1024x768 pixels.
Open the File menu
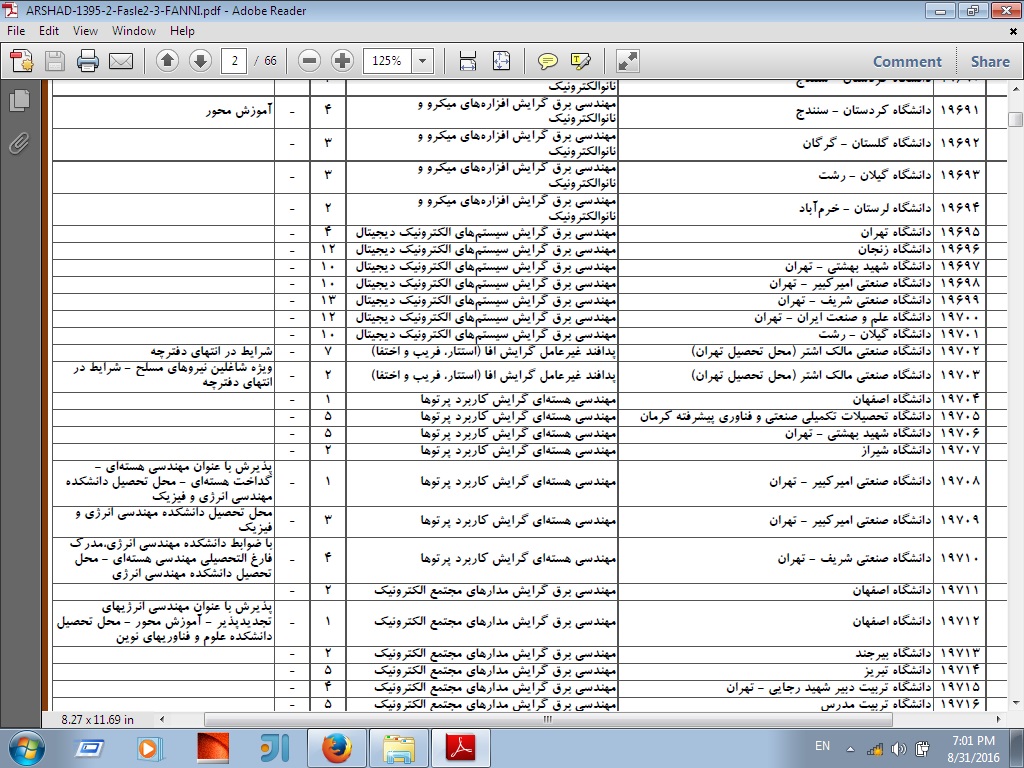coord(16,31)
